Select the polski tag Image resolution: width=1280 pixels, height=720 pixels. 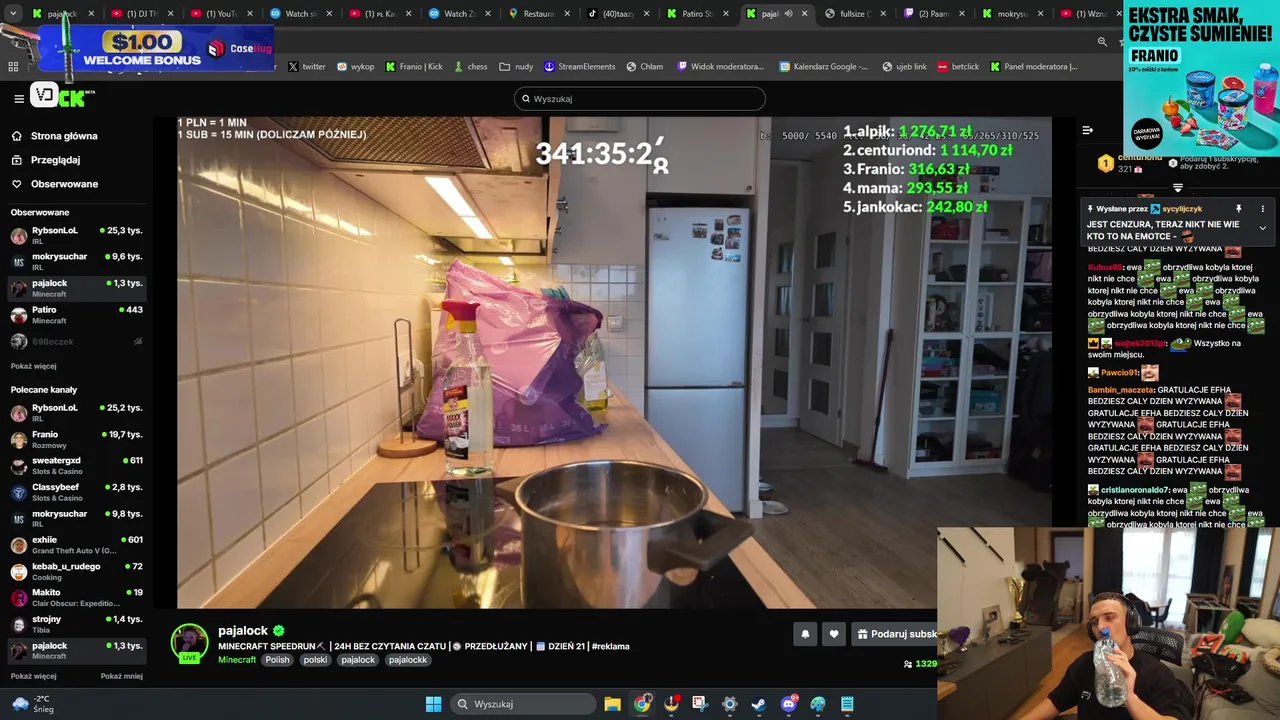click(316, 660)
